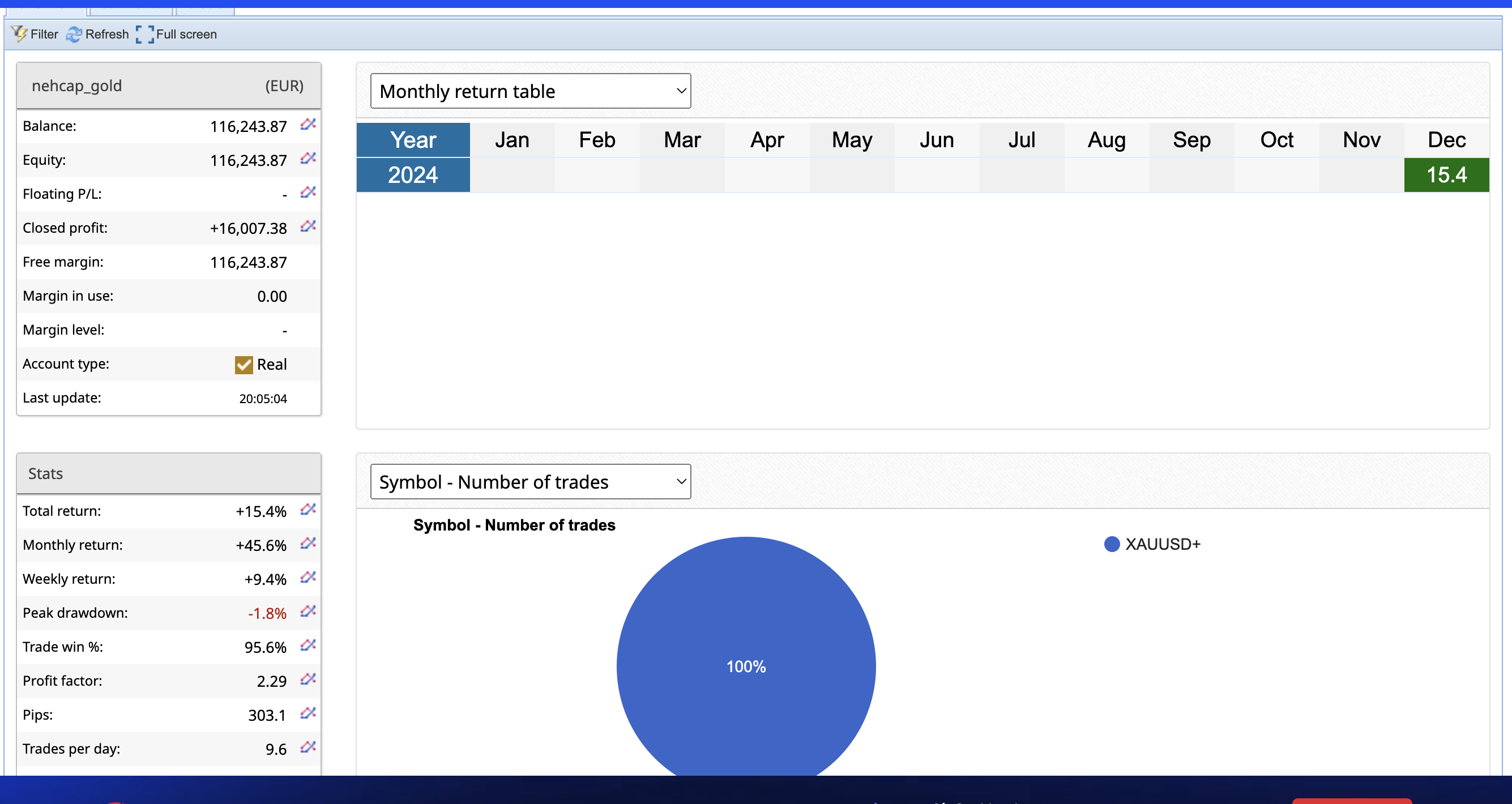Click the Refresh arrows icon
This screenshot has width=1512, height=804.
[x=74, y=35]
